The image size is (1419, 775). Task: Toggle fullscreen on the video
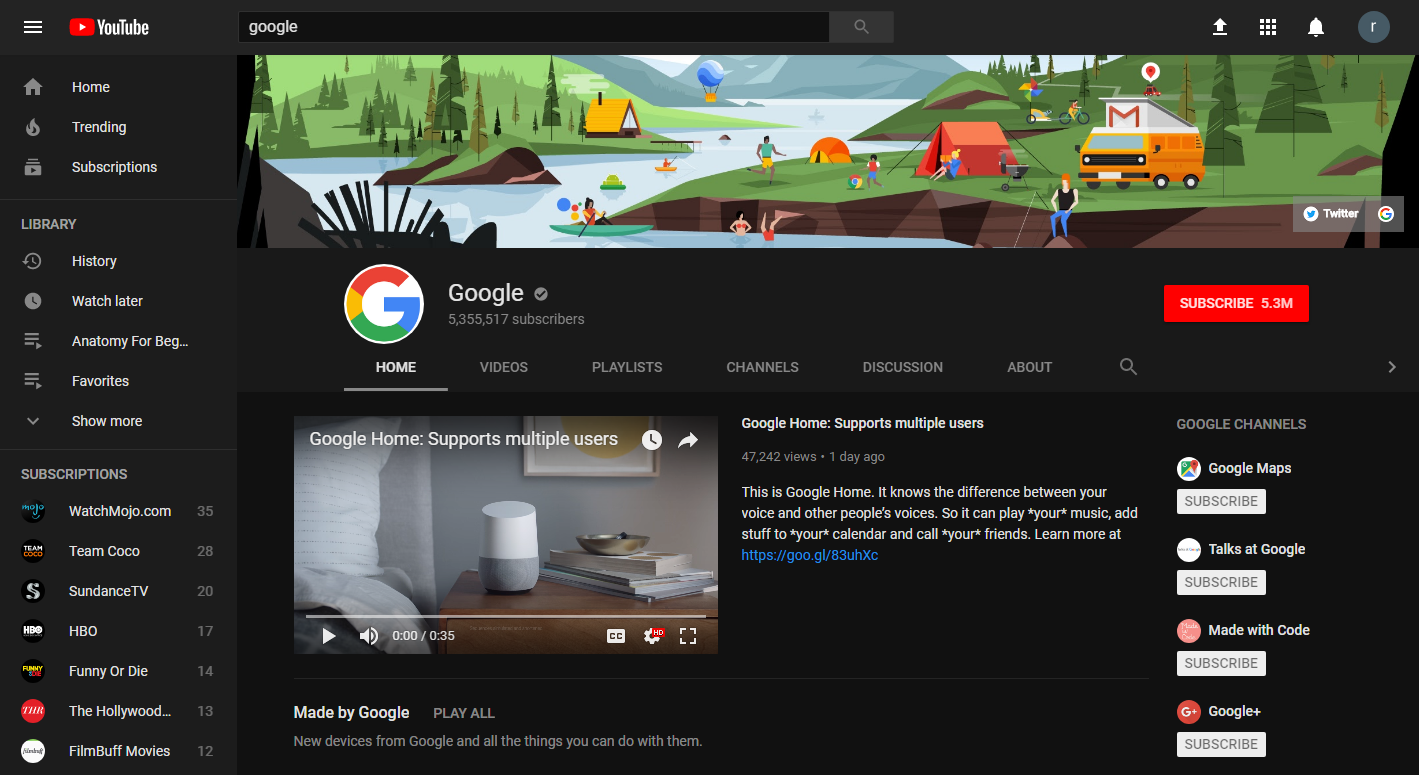tap(688, 636)
